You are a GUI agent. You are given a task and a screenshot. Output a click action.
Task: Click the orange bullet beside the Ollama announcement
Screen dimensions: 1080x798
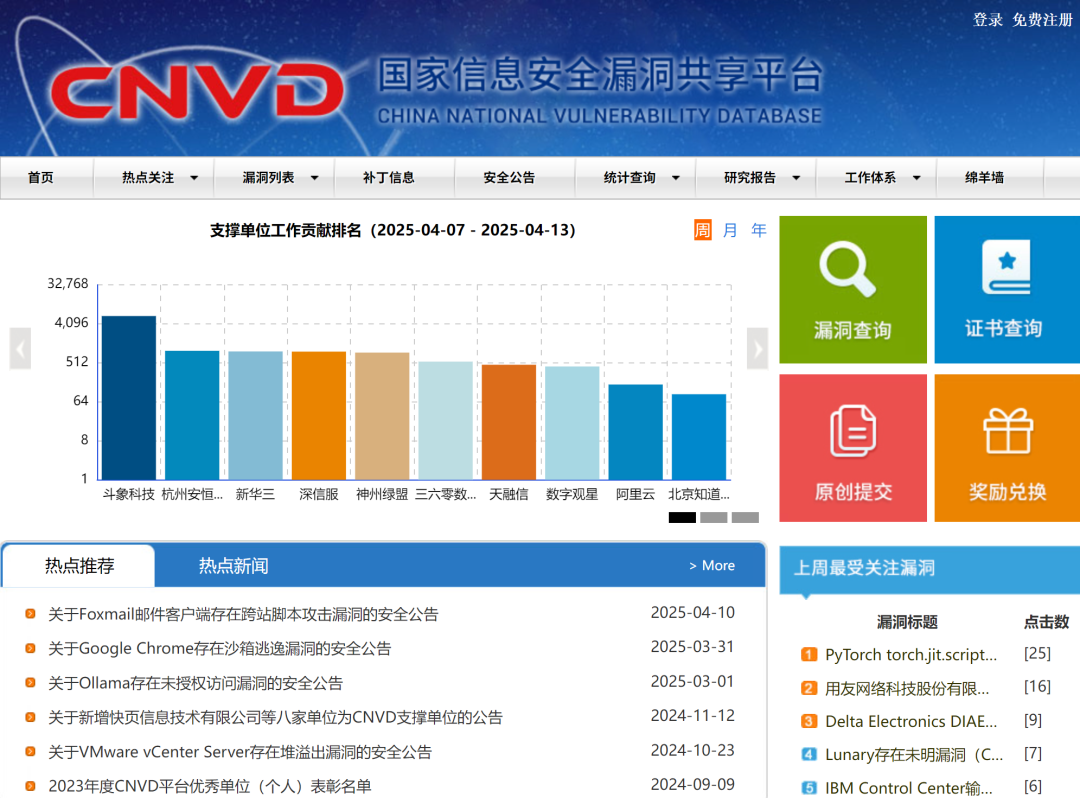tap(29, 682)
